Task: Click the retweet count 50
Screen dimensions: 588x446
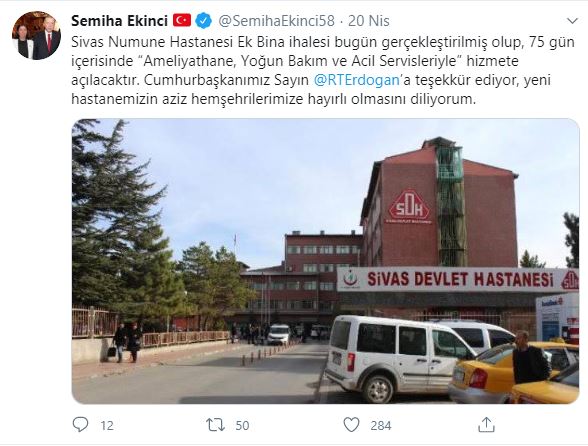Action: [x=242, y=425]
